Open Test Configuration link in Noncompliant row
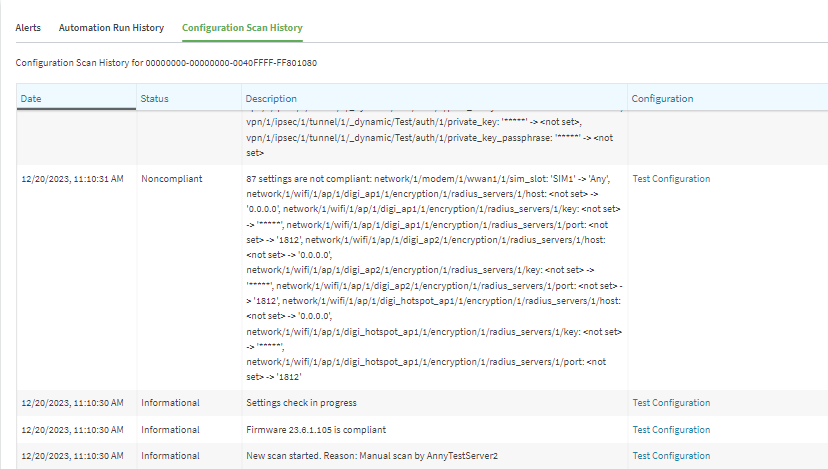 (x=671, y=179)
